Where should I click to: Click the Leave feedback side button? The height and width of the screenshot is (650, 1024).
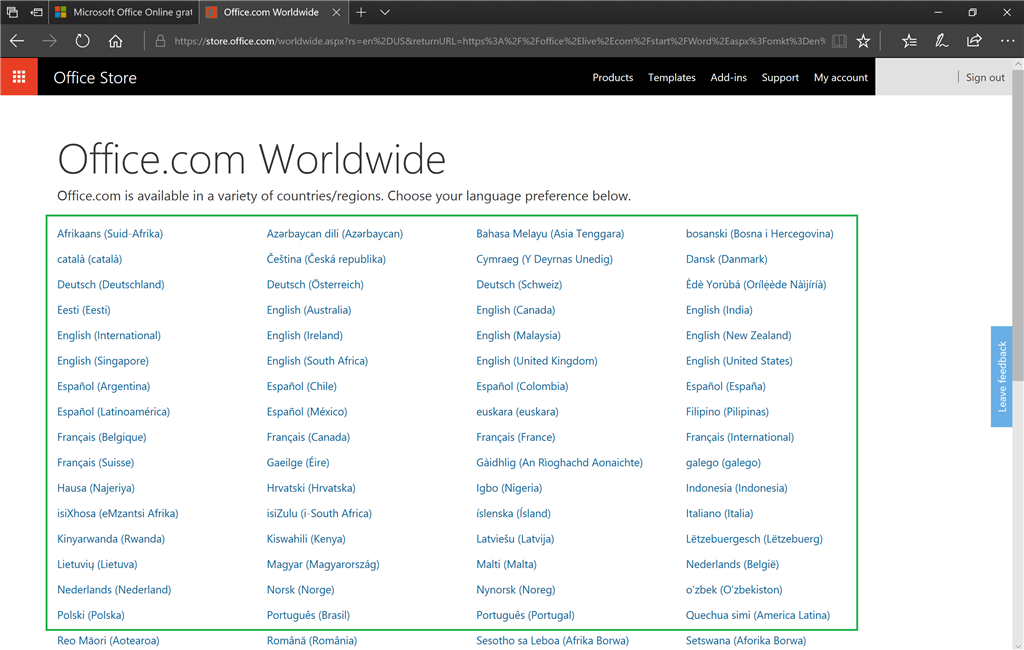(x=1002, y=376)
